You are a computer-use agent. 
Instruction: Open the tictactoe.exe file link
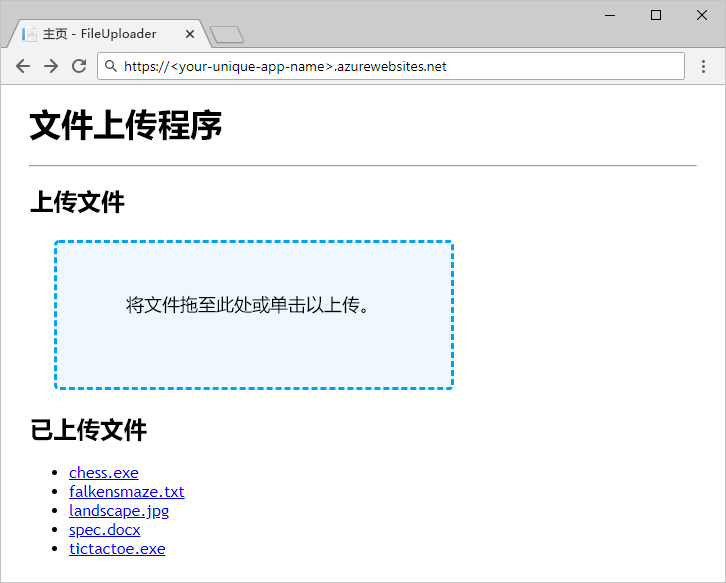tap(117, 549)
